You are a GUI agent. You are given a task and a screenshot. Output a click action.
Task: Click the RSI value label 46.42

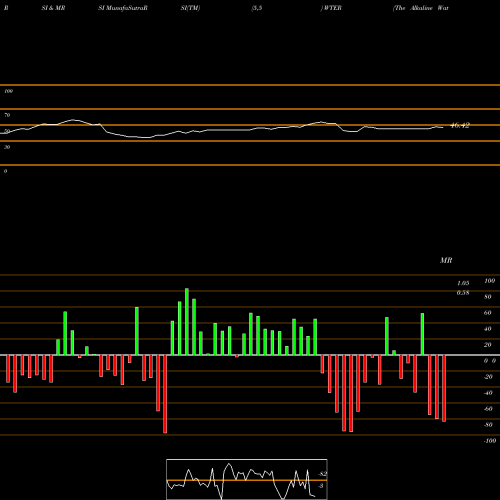point(460,125)
